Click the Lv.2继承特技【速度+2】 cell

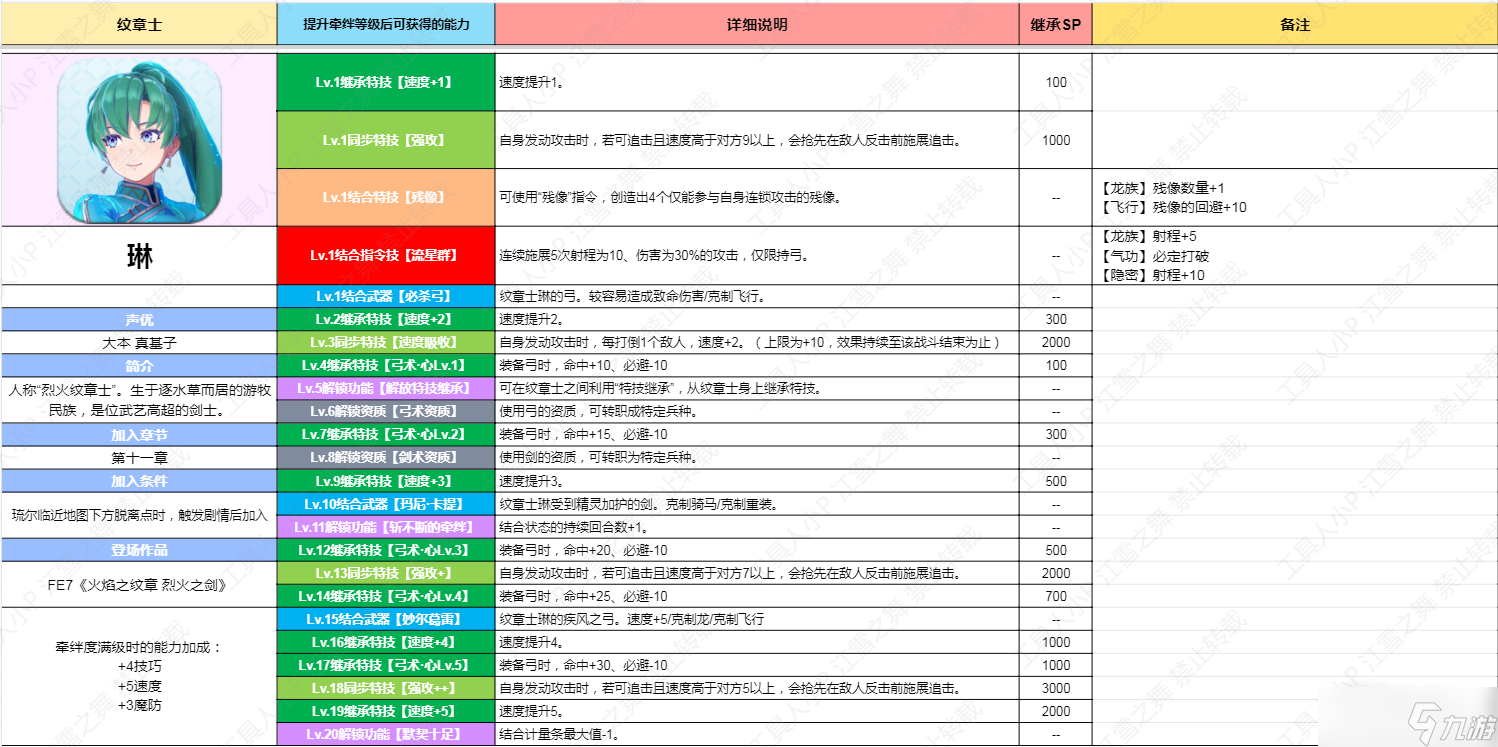pyautogui.click(x=386, y=320)
